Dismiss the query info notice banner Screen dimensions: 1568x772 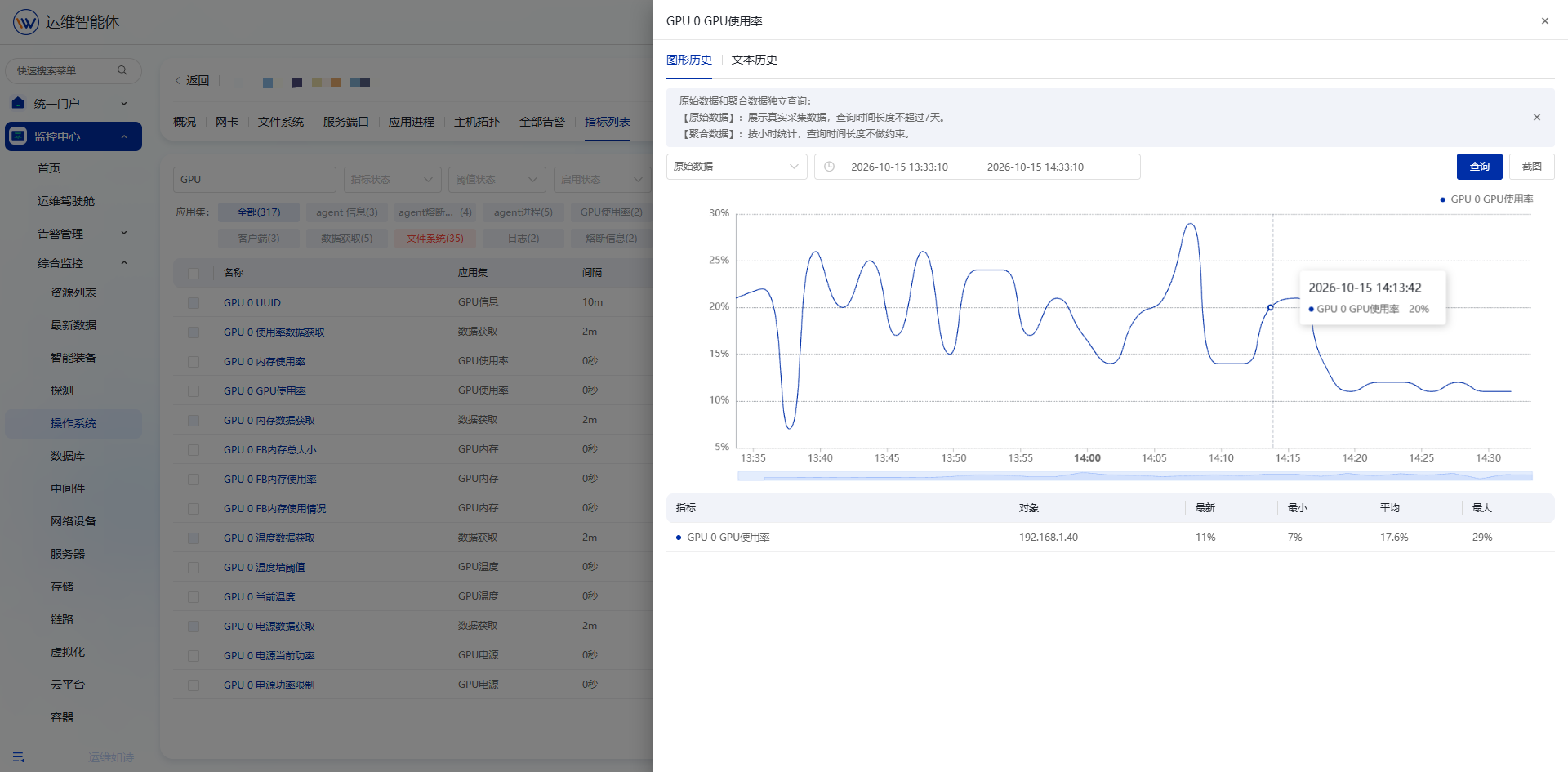point(1537,118)
